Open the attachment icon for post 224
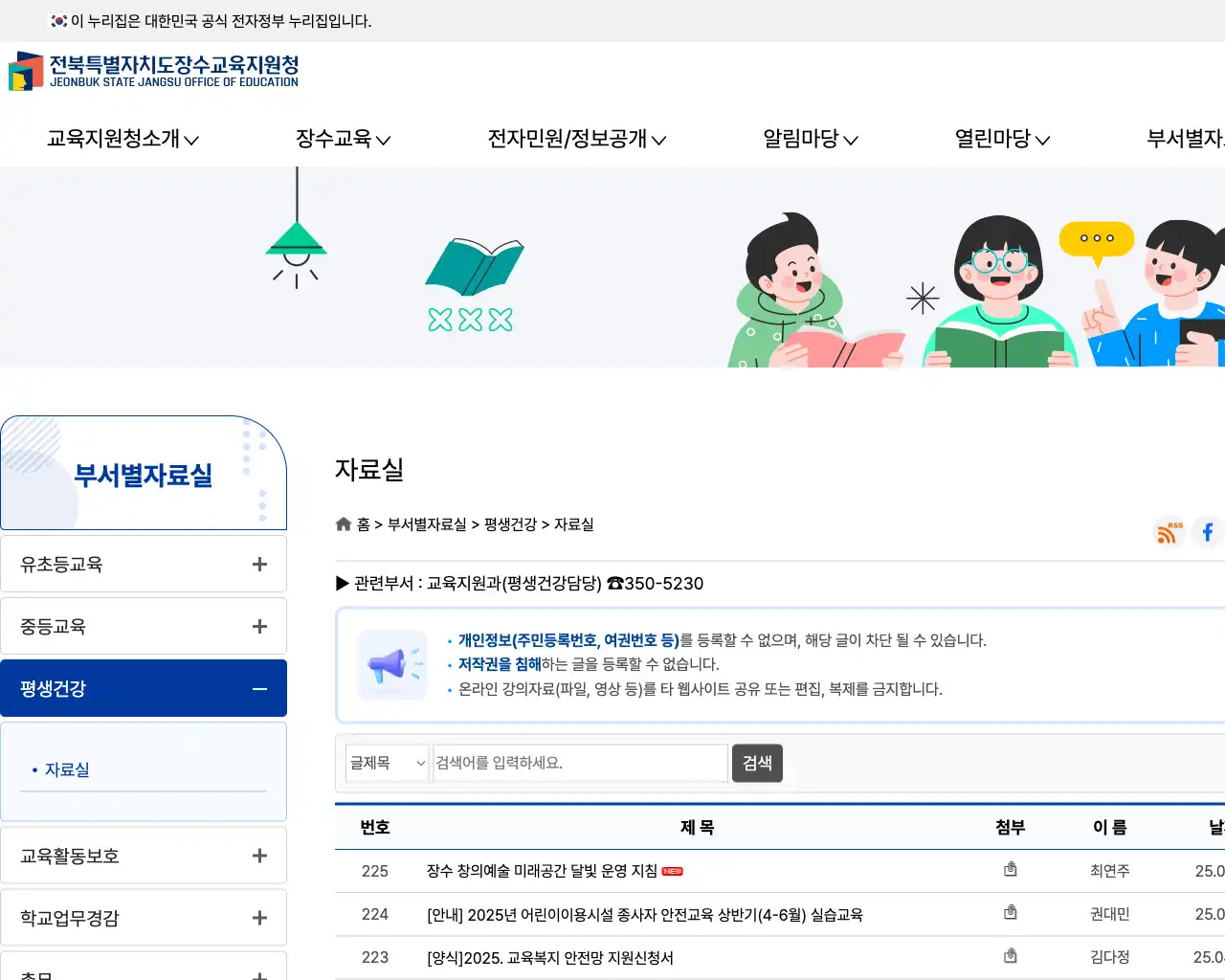 pyautogui.click(x=1010, y=913)
